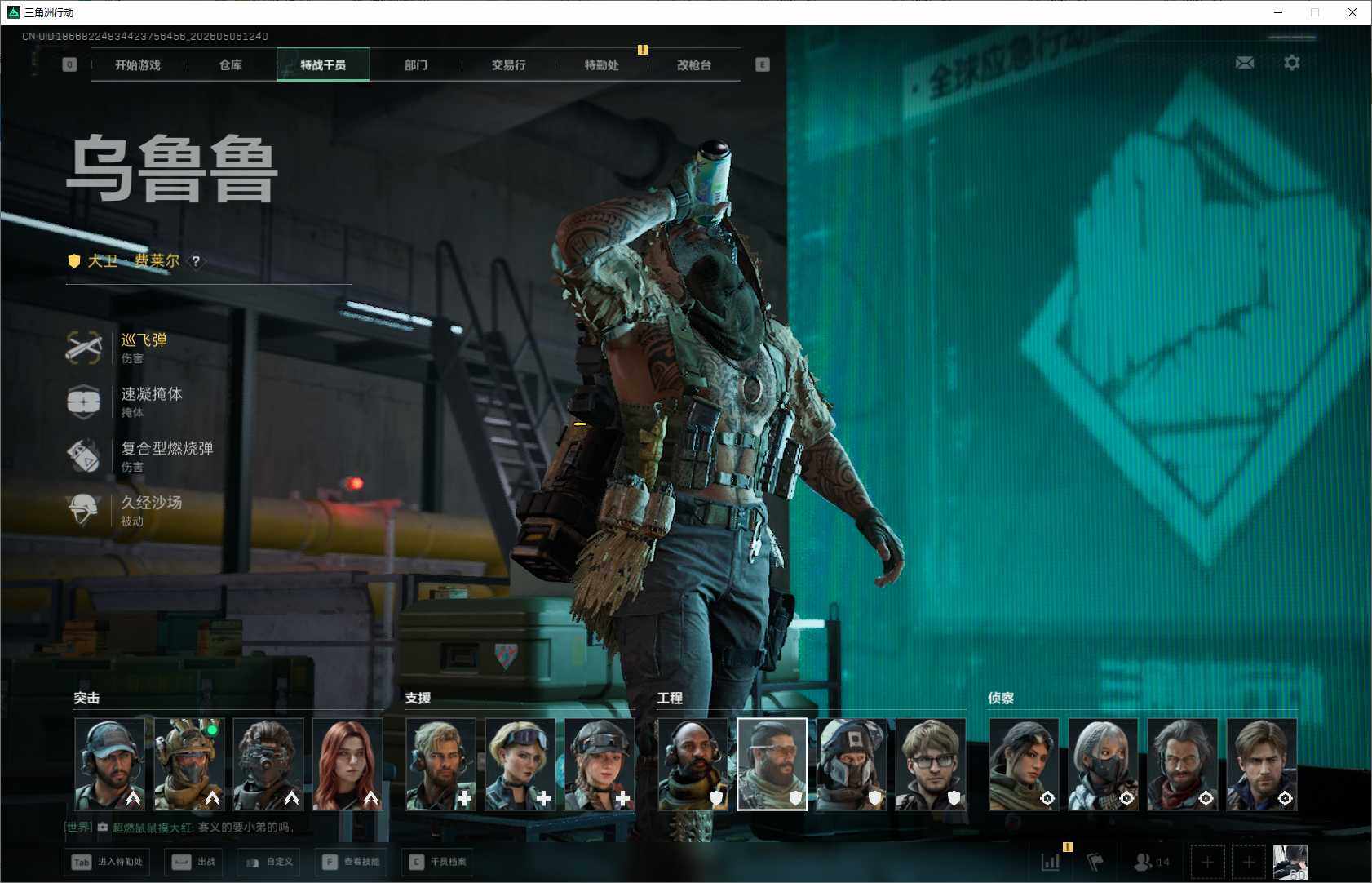Image resolution: width=1372 pixels, height=883 pixels.
Task: Select highlighted 工程 operator 乌鲁鲁 portrait
Action: coord(772,764)
